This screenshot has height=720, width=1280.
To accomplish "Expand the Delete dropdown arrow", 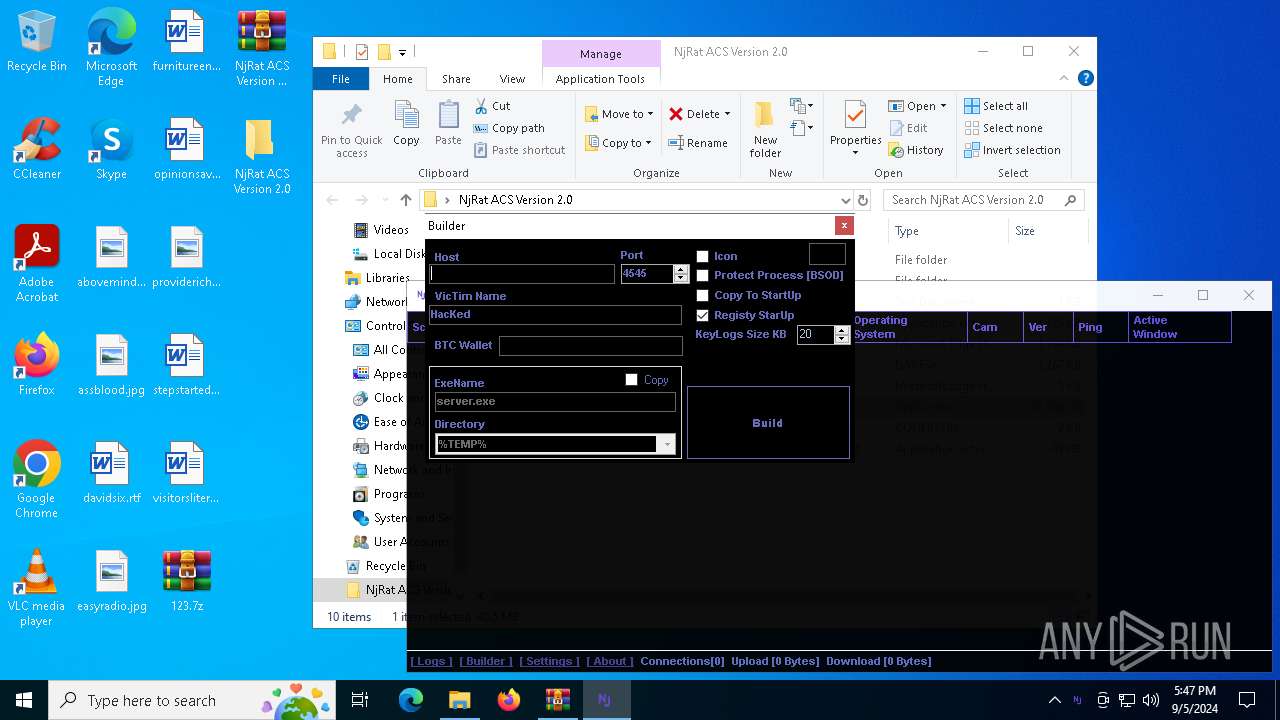I will tap(727, 114).
